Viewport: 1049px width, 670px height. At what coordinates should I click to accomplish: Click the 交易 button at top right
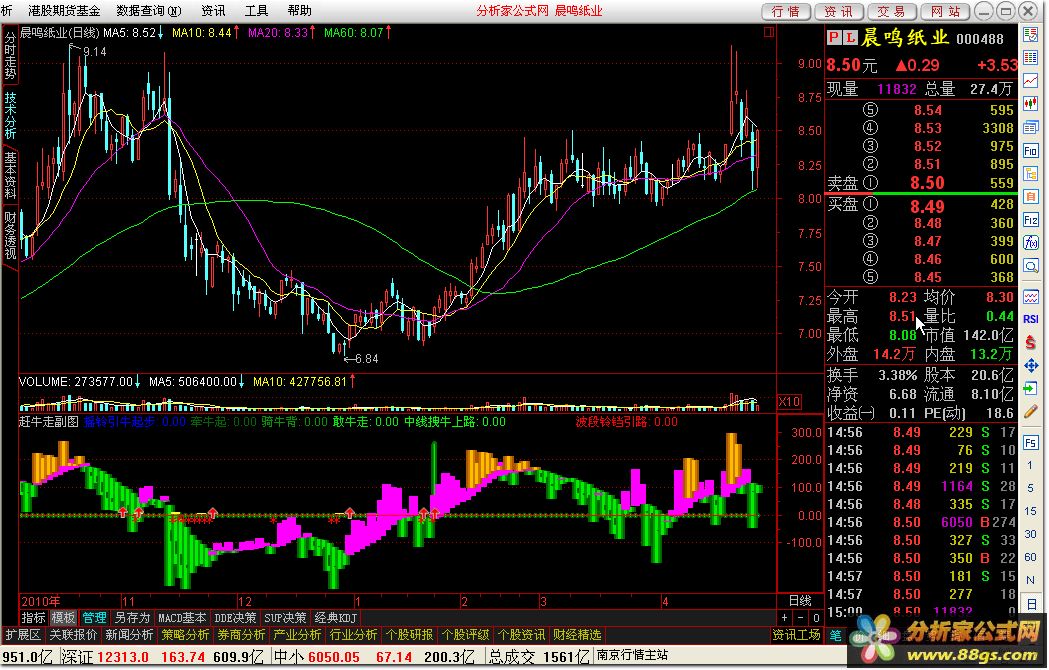[892, 11]
